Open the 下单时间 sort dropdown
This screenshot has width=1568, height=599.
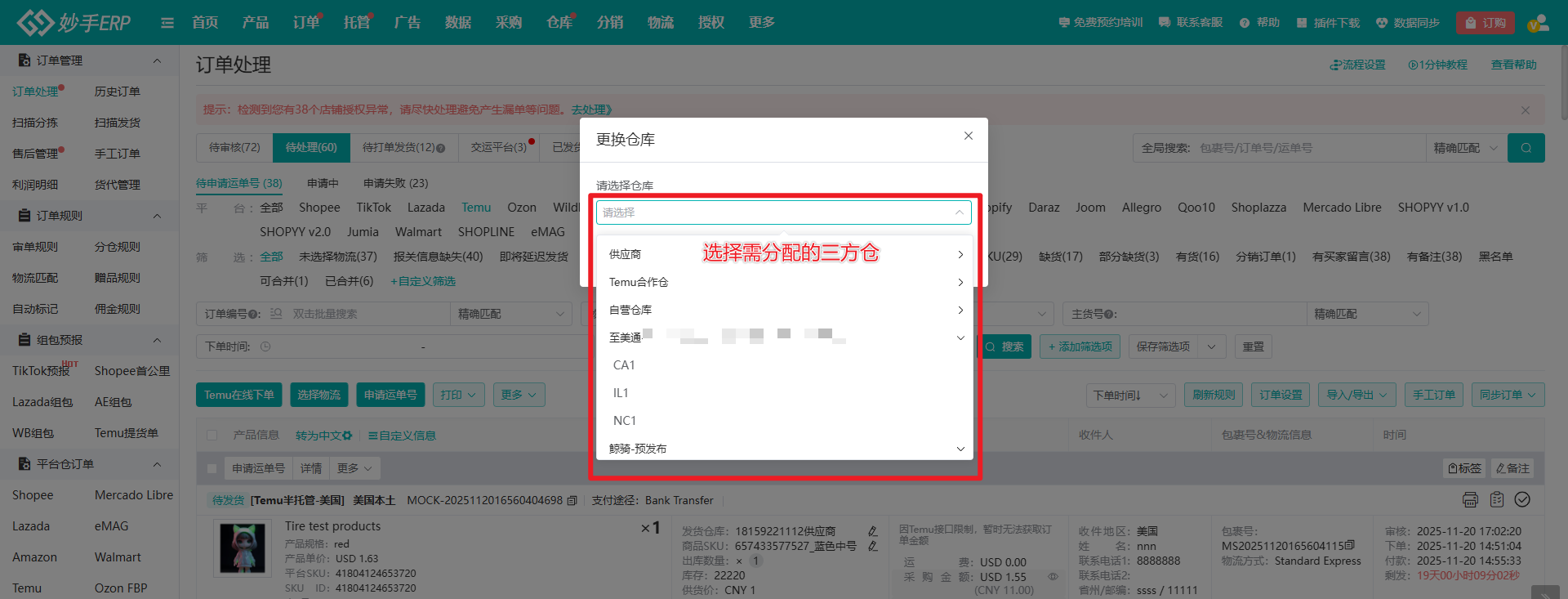tap(1130, 396)
